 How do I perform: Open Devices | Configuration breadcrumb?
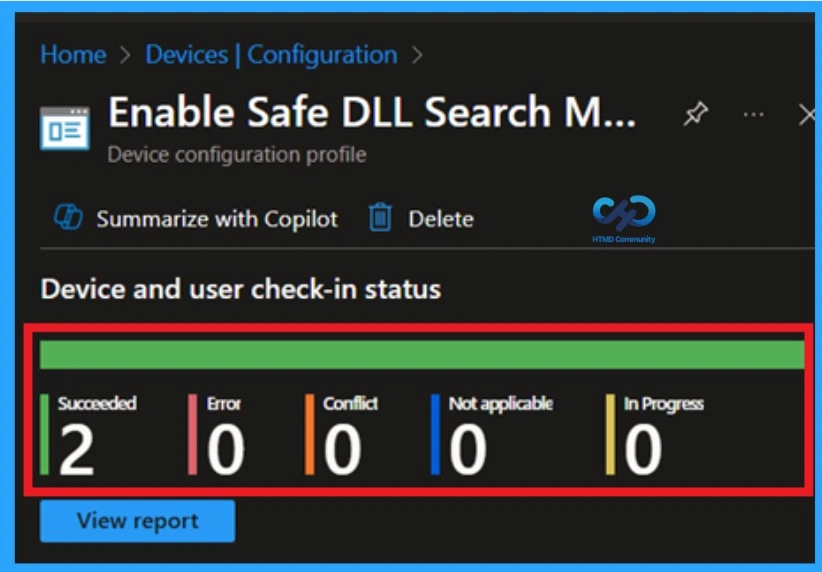(x=271, y=55)
